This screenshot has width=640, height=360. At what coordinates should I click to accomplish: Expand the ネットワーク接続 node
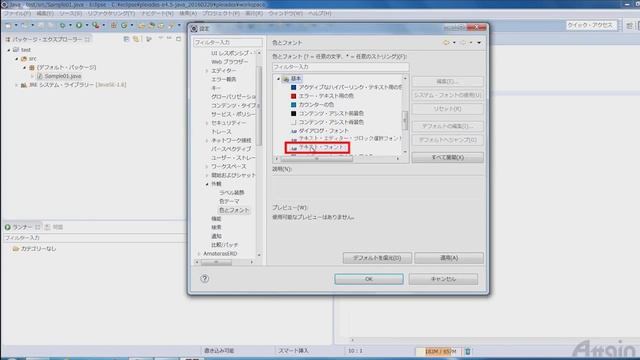(x=207, y=140)
